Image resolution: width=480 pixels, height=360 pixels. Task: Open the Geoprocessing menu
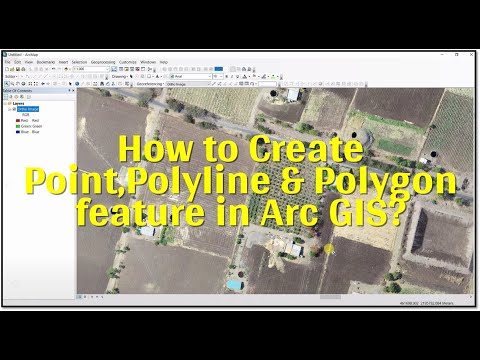click(103, 62)
